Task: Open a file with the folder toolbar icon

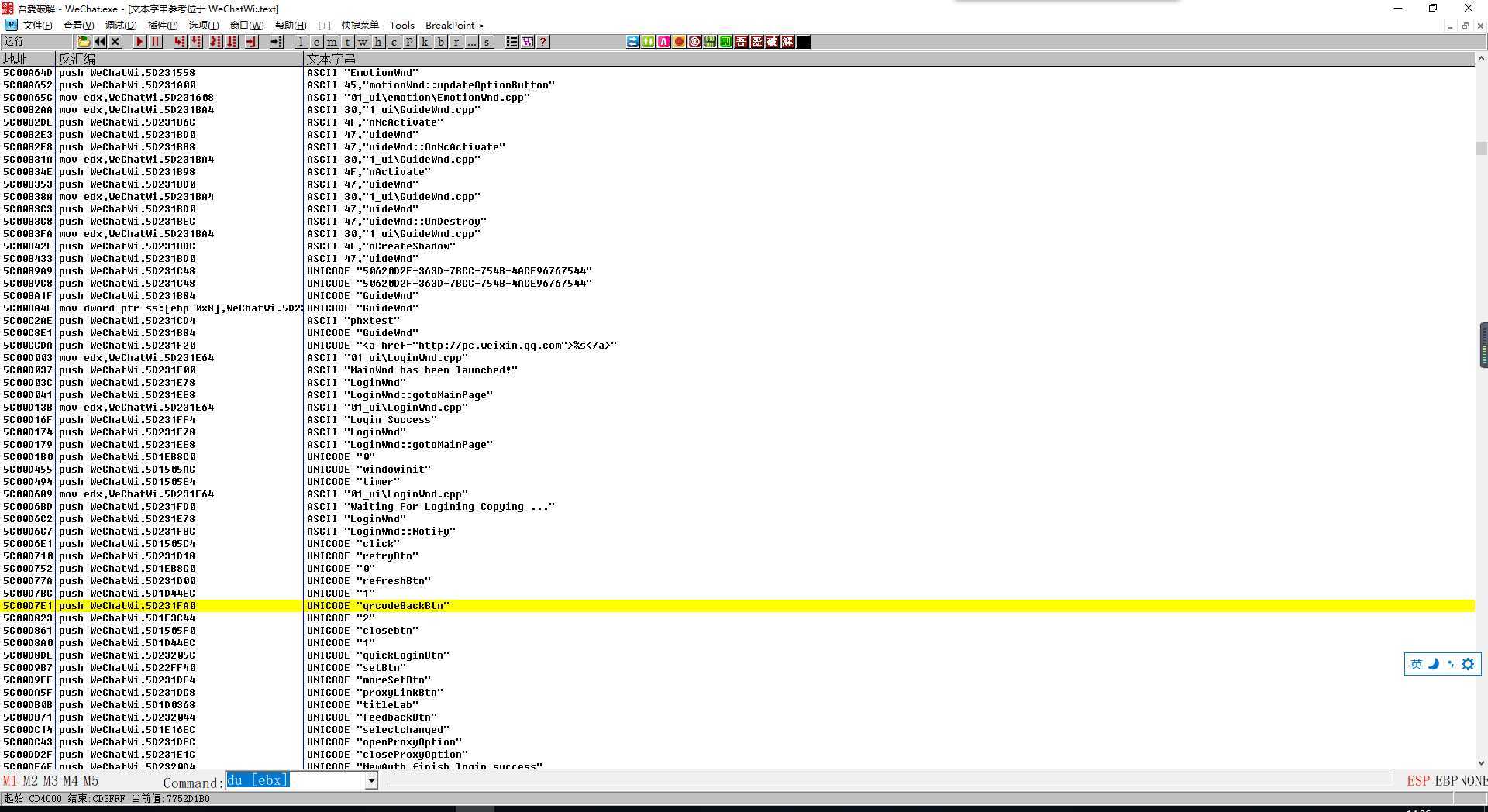Action: pos(84,42)
